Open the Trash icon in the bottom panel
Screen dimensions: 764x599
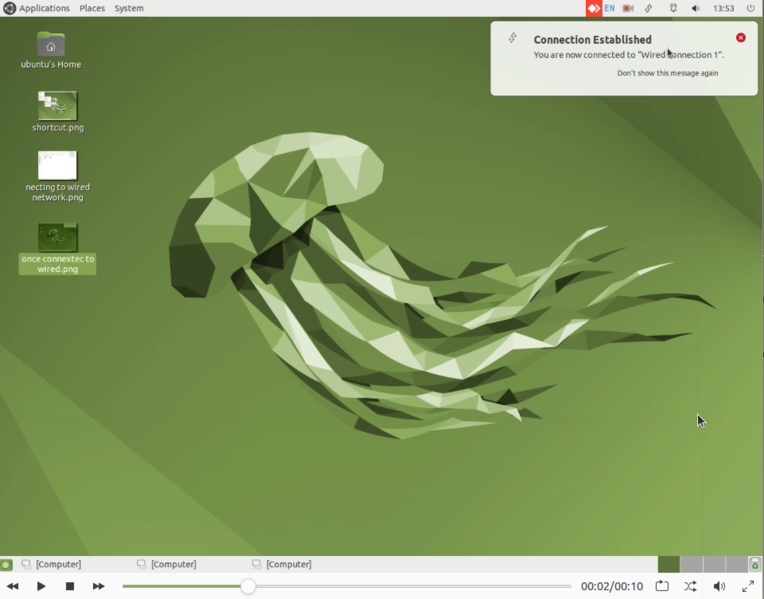point(755,564)
